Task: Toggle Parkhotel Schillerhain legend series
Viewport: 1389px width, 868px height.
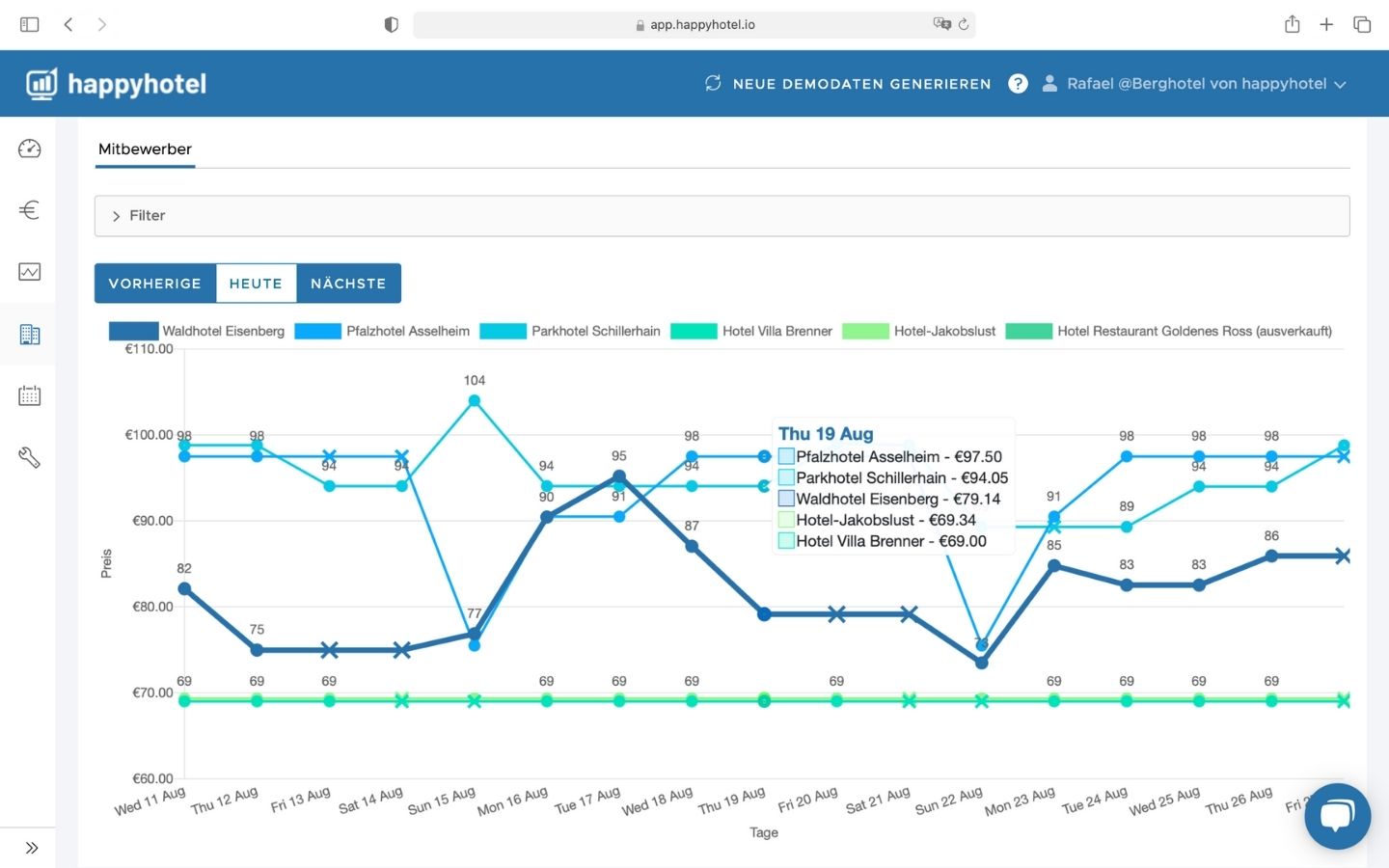Action: 570,331
